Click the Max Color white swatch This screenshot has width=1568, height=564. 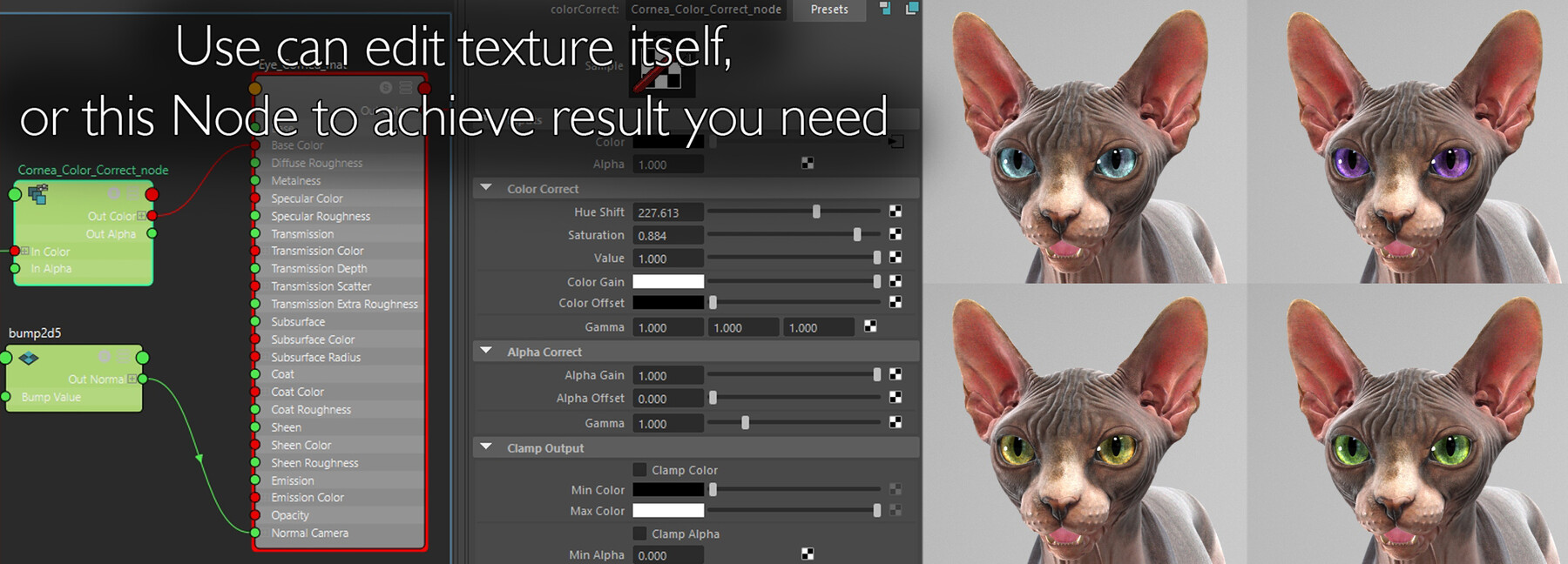(x=668, y=510)
